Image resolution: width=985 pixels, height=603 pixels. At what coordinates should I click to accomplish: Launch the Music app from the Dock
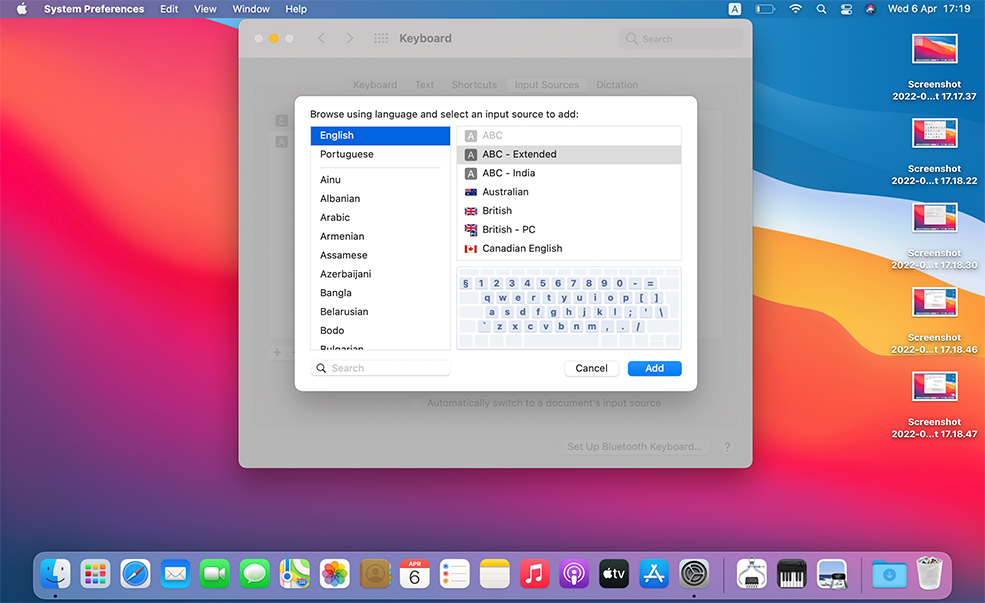(x=535, y=573)
